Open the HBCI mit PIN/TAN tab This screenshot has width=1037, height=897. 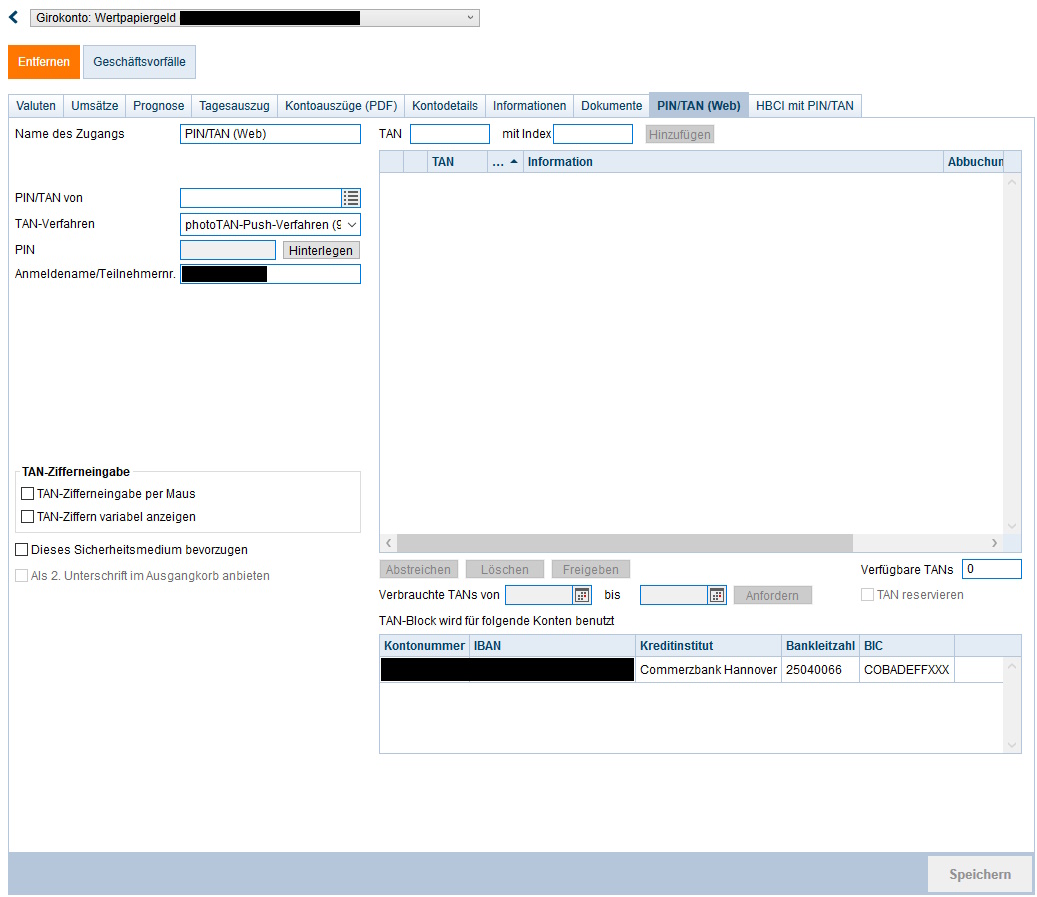pyautogui.click(x=806, y=105)
